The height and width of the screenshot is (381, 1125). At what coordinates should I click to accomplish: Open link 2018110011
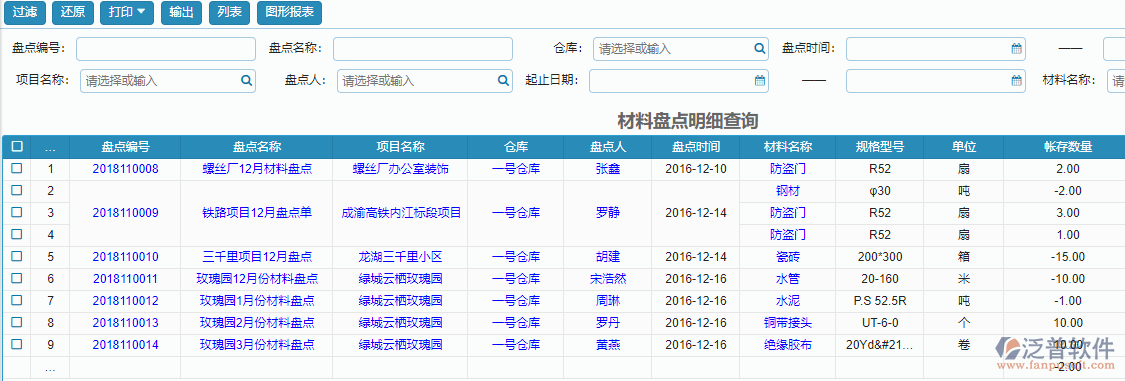click(x=126, y=278)
